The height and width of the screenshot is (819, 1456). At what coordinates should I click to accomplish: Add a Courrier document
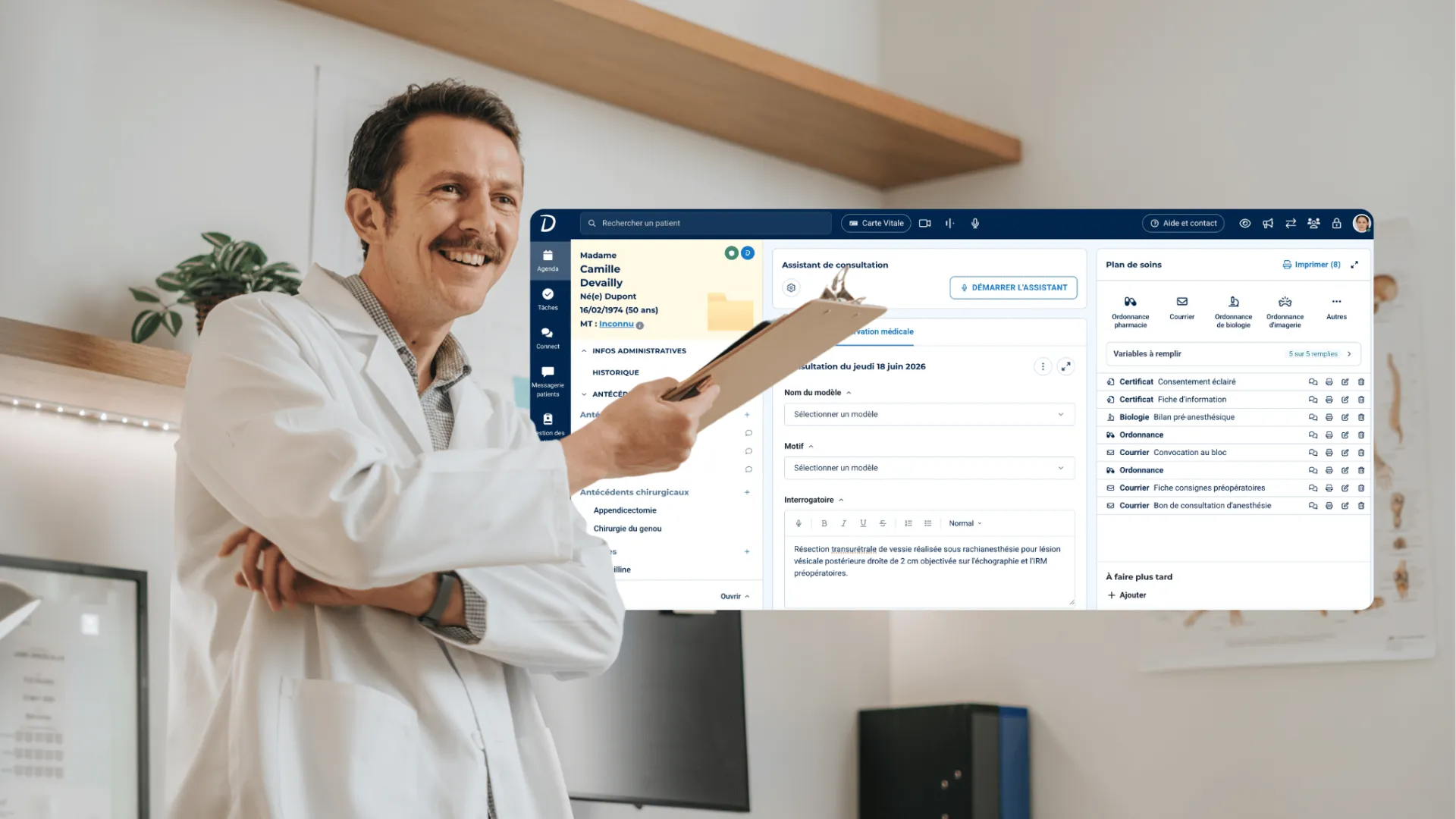1181,308
